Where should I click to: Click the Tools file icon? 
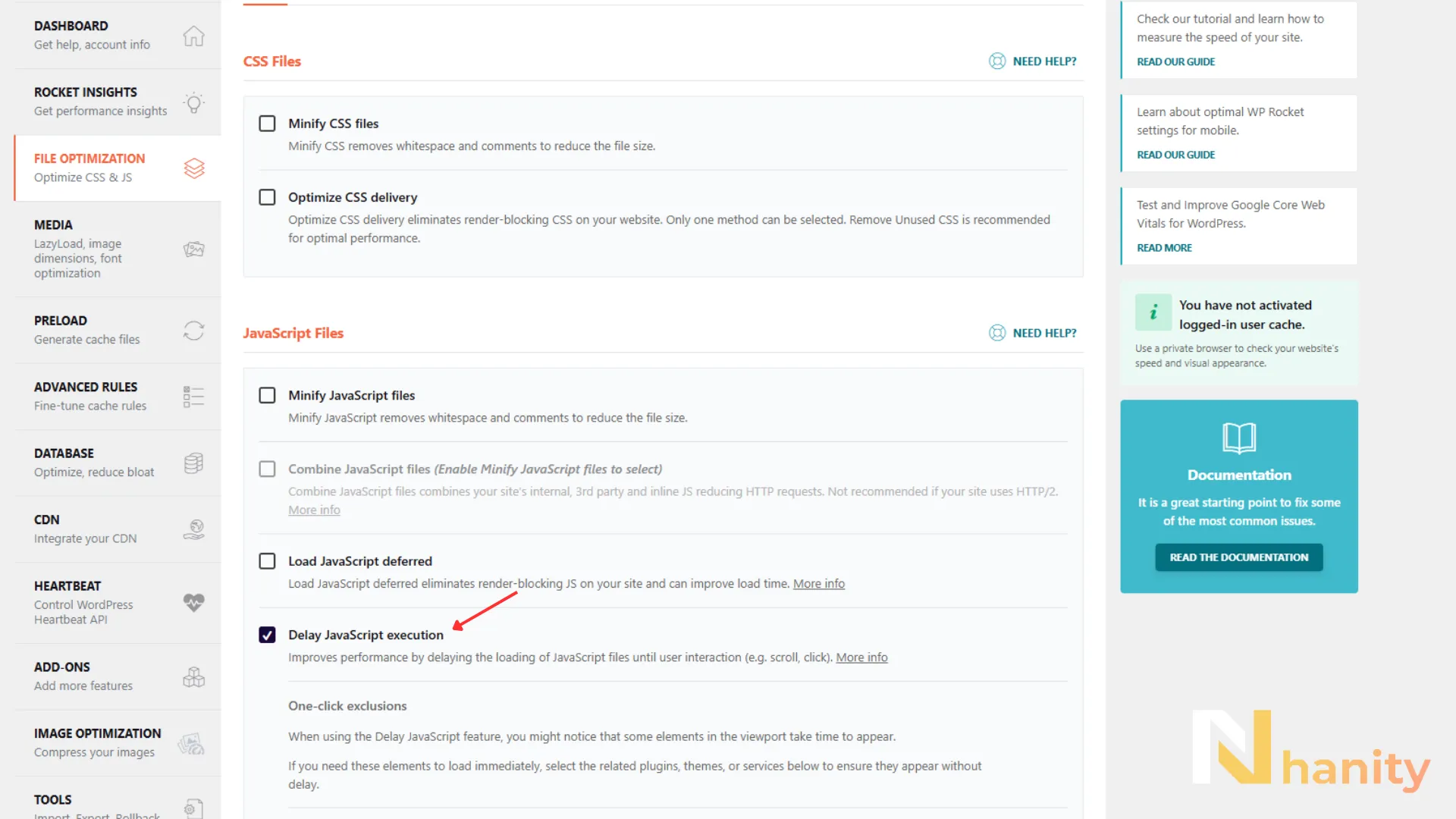194,808
